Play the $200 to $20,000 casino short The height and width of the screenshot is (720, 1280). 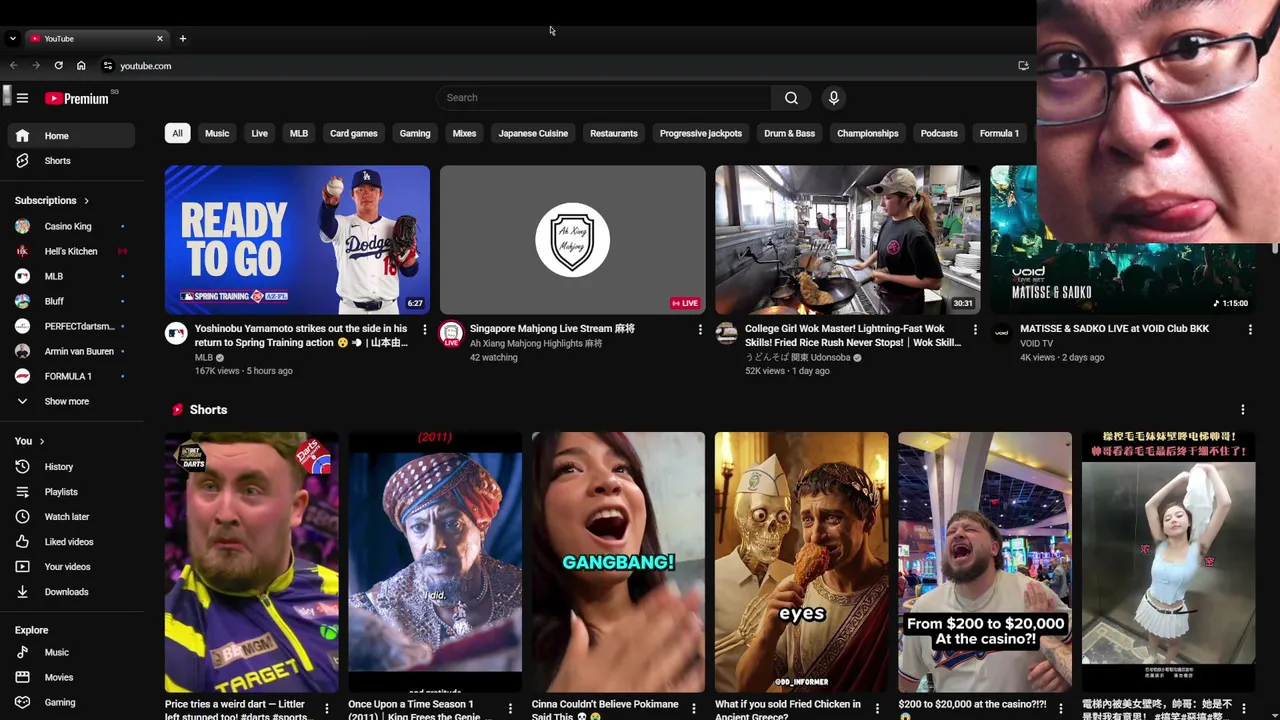click(984, 562)
